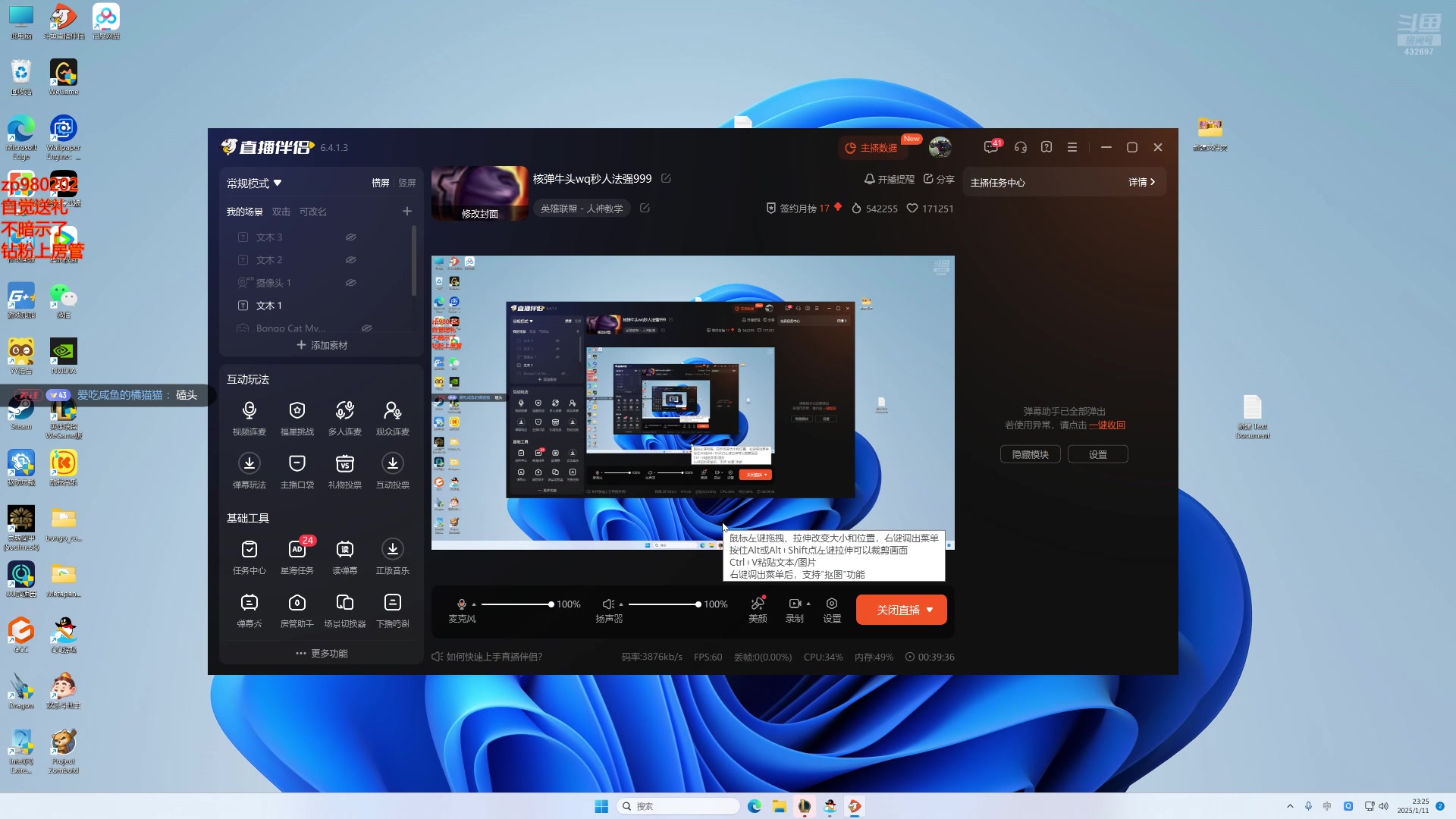Click 添加素材 add source button
The height and width of the screenshot is (819, 1456).
click(322, 345)
